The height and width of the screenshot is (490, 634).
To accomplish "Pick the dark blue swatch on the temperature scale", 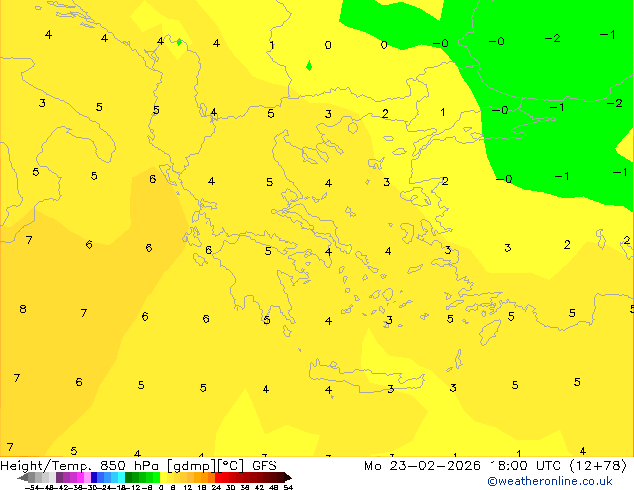I will pyautogui.click(x=94, y=477).
